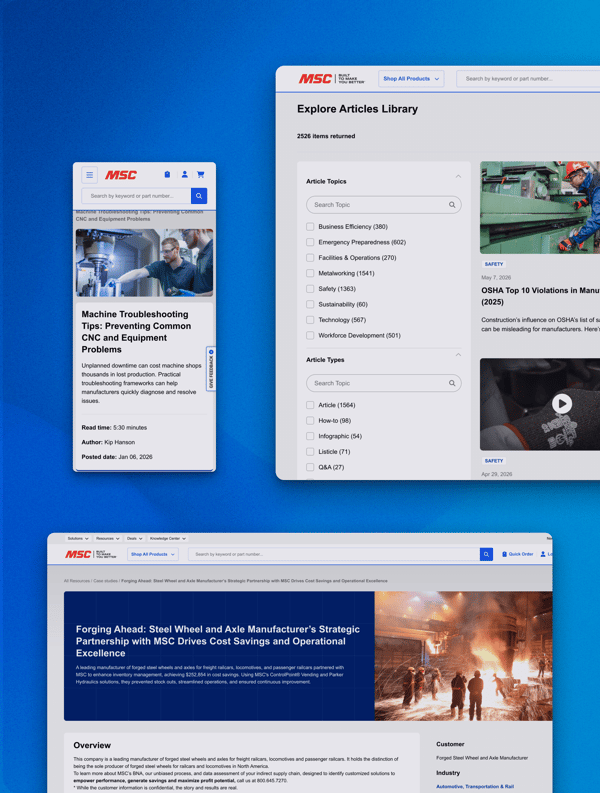Click magnifier icon in Article Topics search
Viewport: 600px width, 793px height.
coord(452,205)
